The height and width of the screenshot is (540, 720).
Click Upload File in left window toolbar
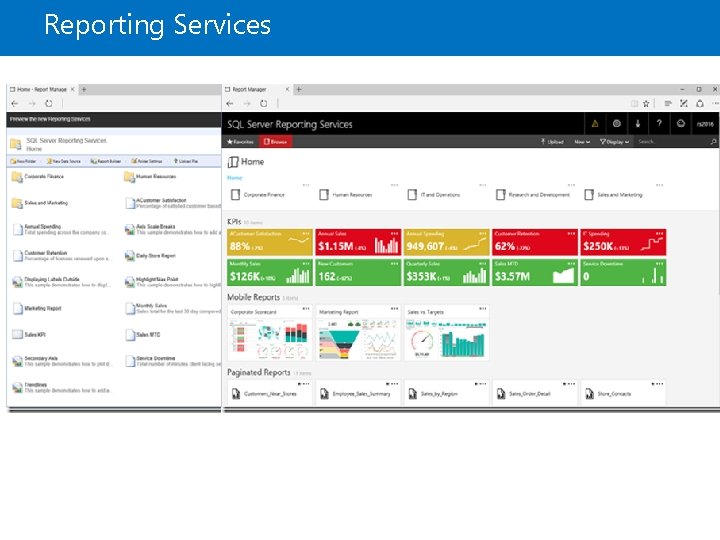click(186, 161)
